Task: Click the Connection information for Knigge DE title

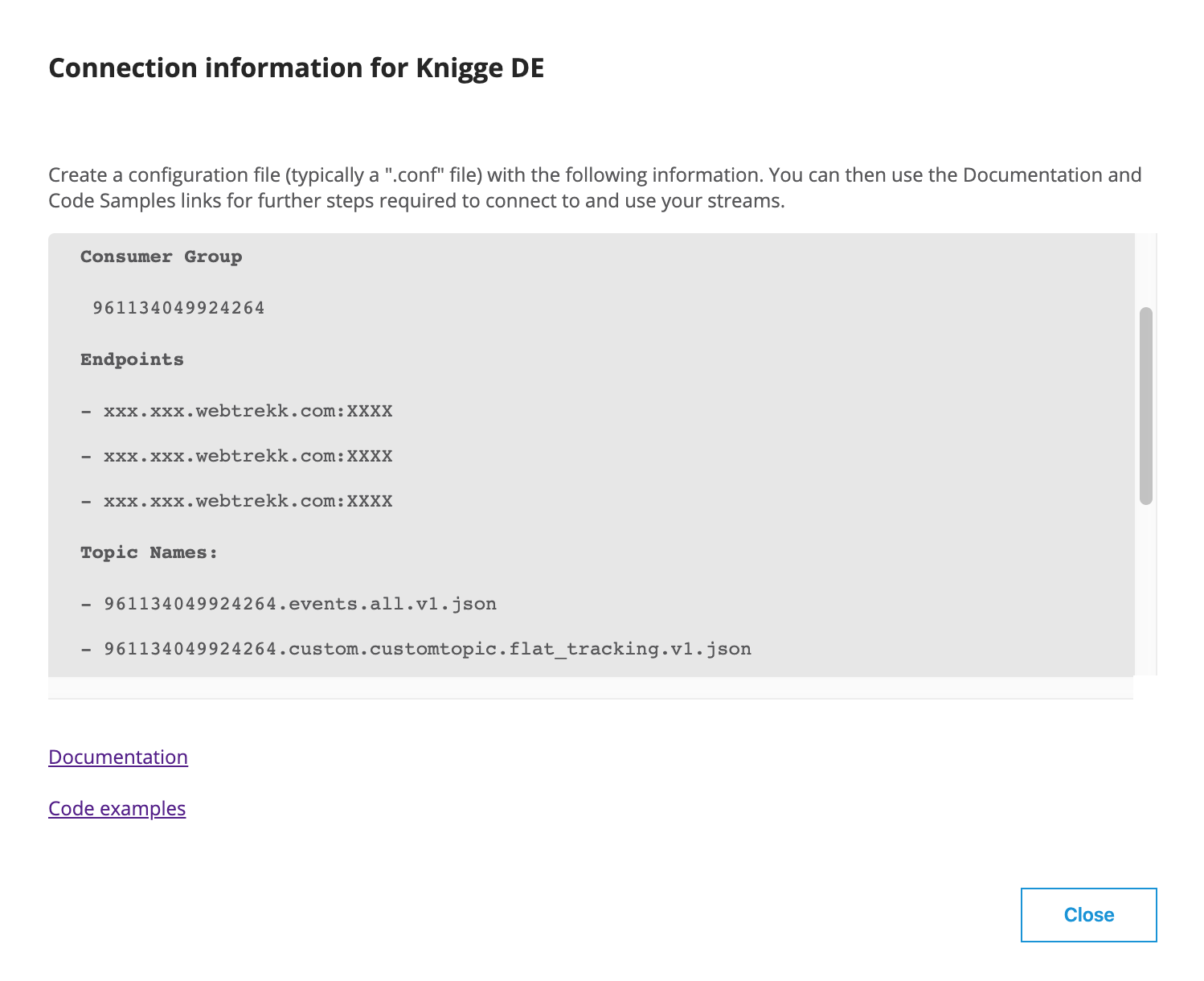Action: coord(297,68)
